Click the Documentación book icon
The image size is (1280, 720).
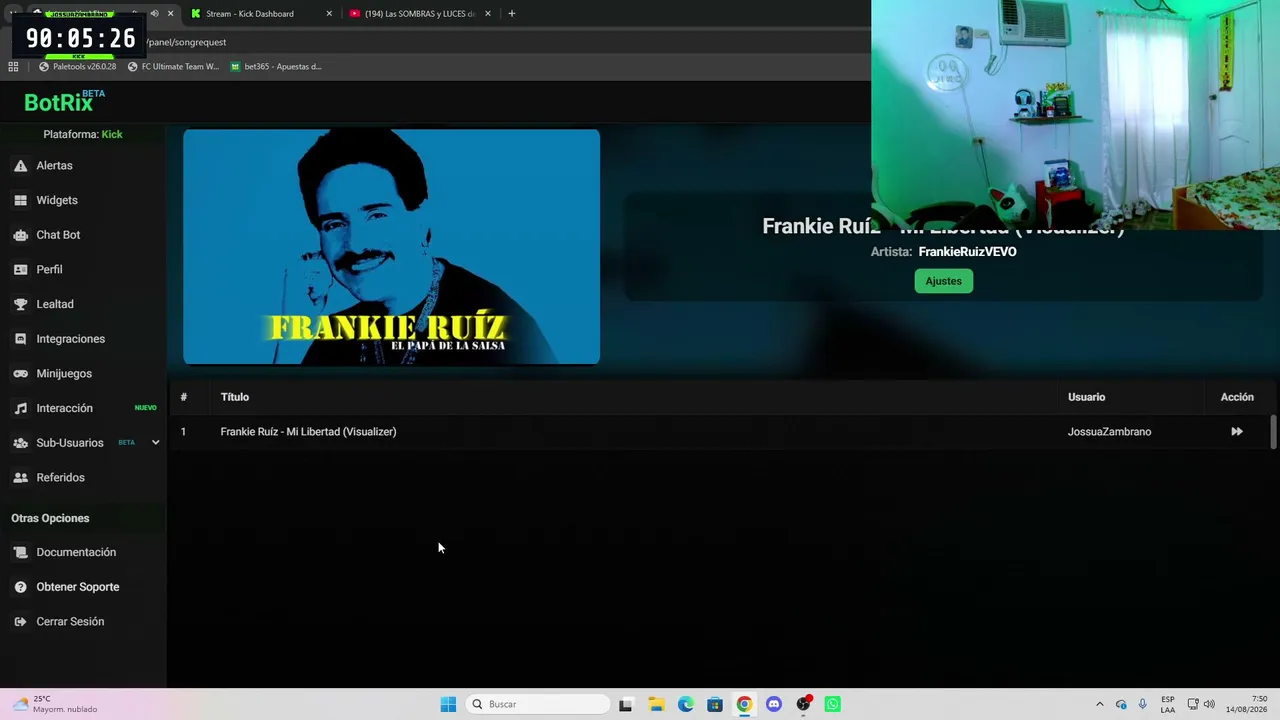pos(20,552)
